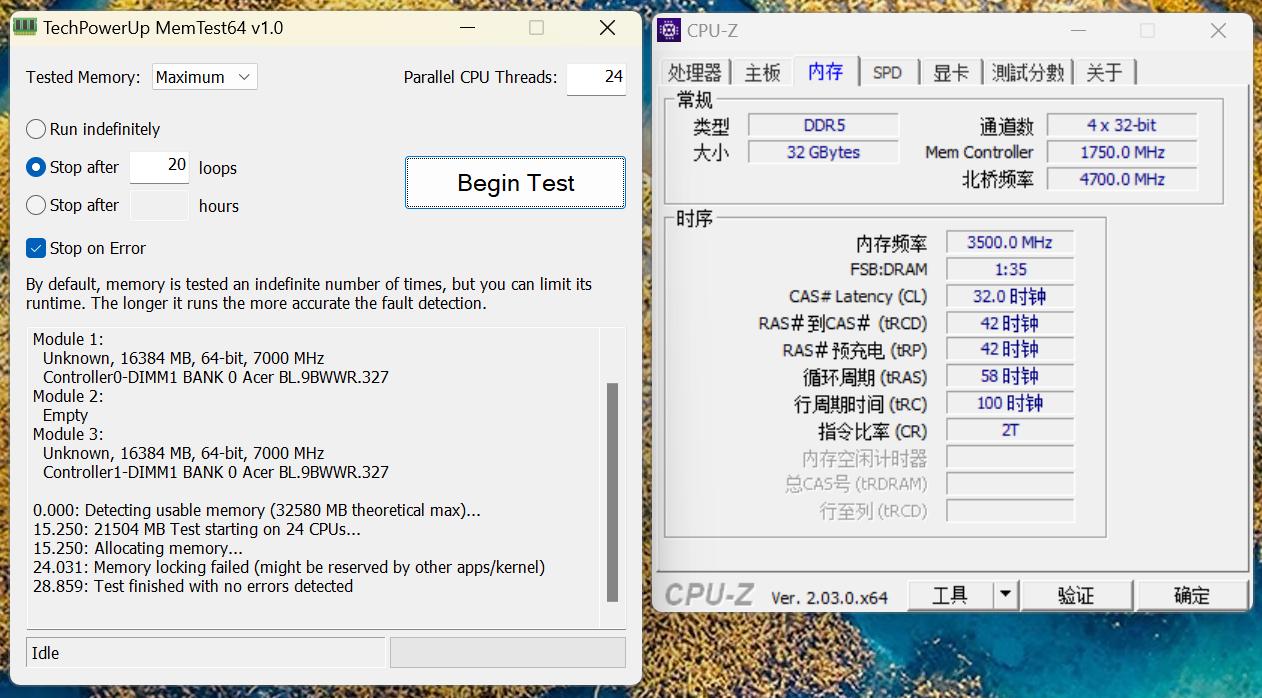The width and height of the screenshot is (1262, 698).
Task: Select the Stop after hours option
Action: pyautogui.click(x=36, y=206)
